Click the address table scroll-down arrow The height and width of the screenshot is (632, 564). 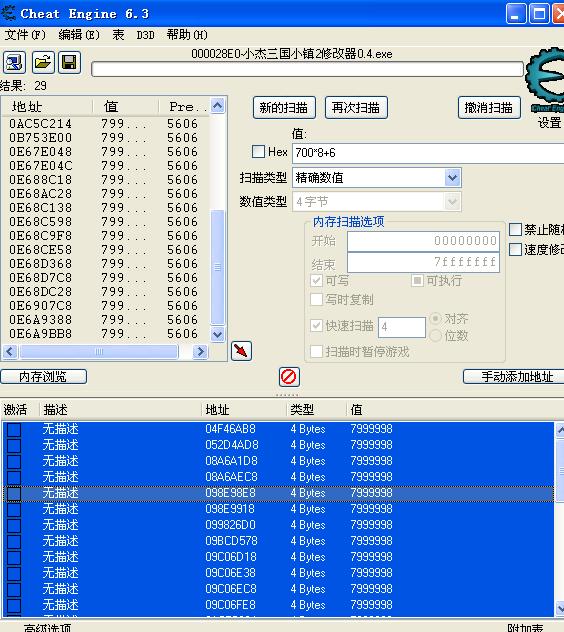tap(560, 608)
